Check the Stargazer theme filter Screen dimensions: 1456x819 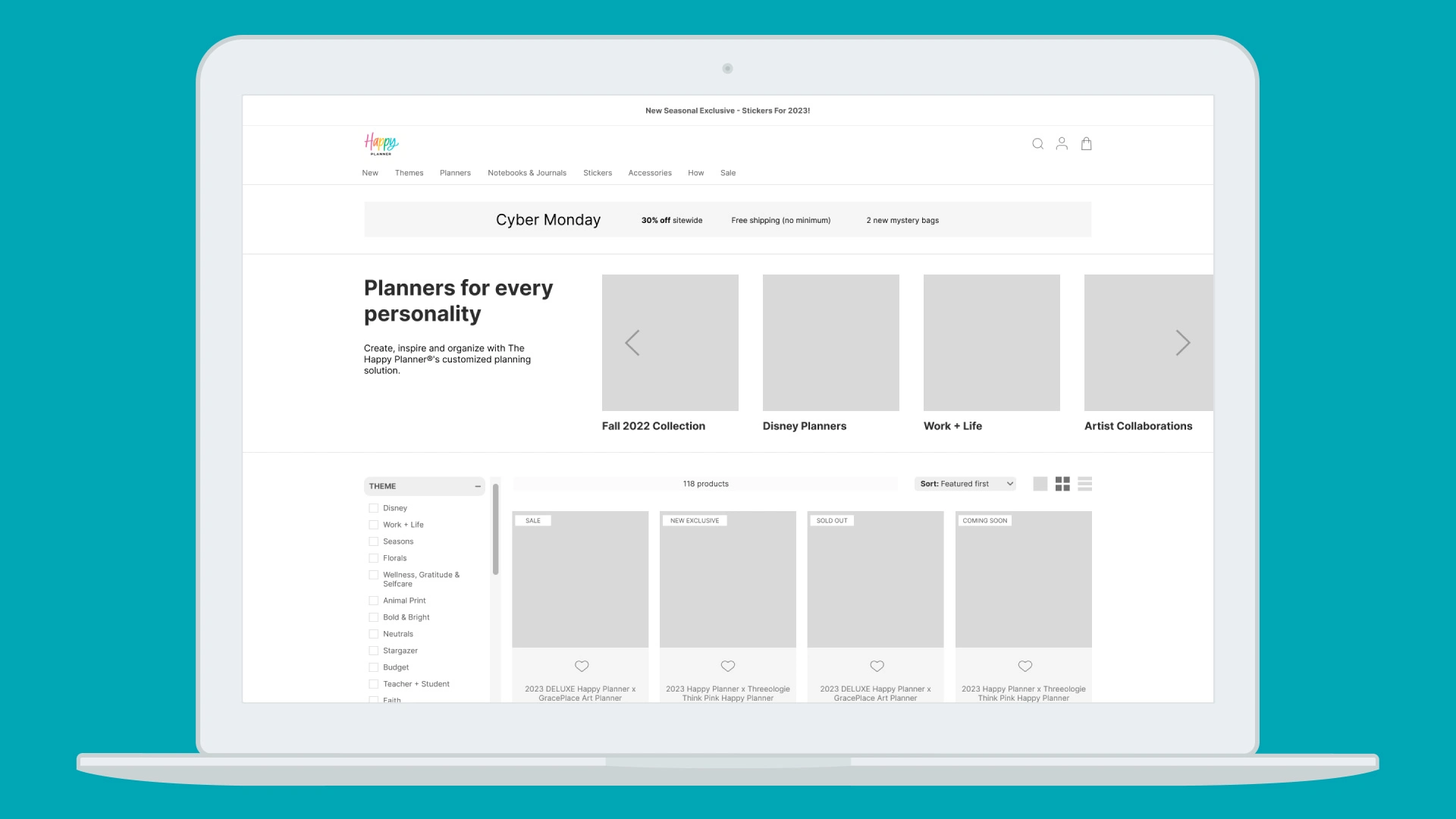point(373,651)
